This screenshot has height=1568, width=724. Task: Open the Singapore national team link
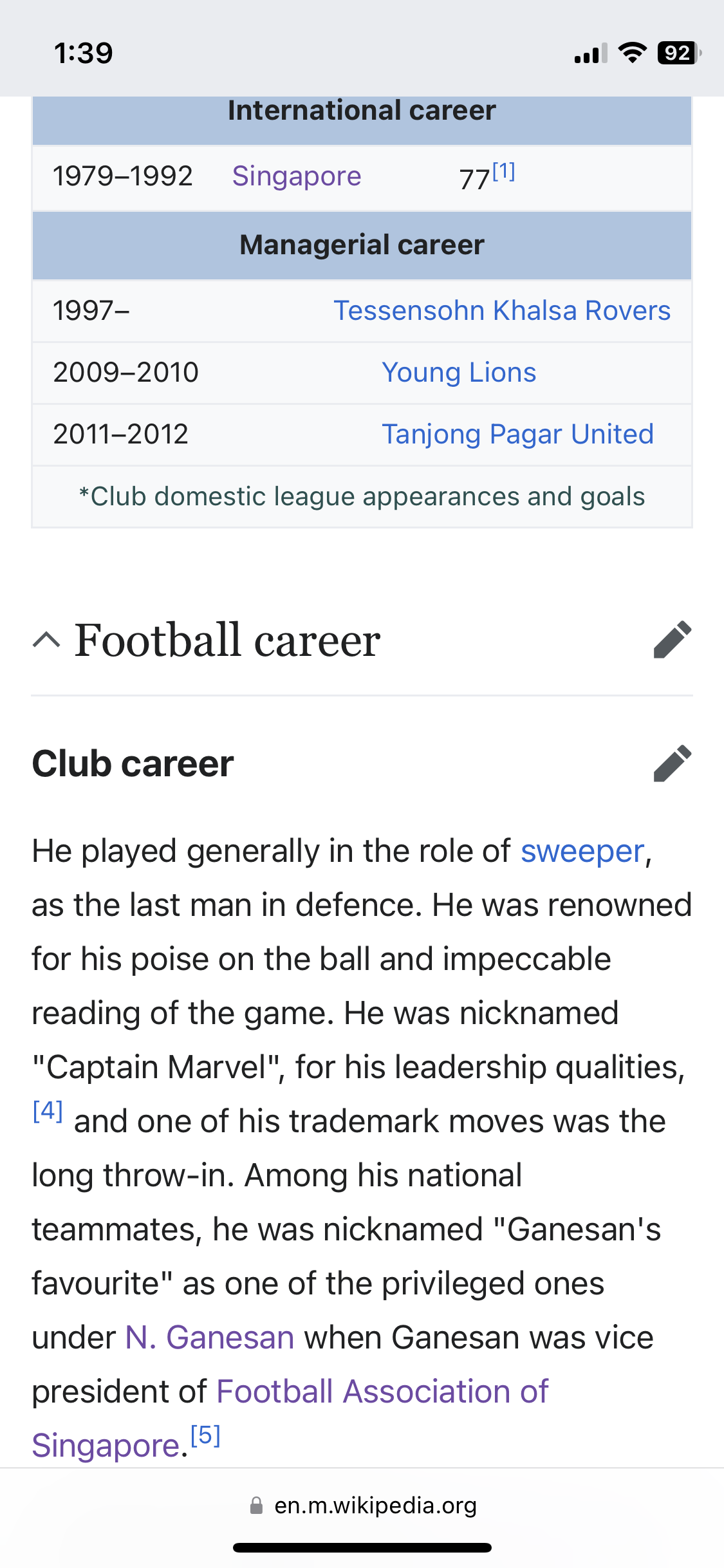[297, 176]
